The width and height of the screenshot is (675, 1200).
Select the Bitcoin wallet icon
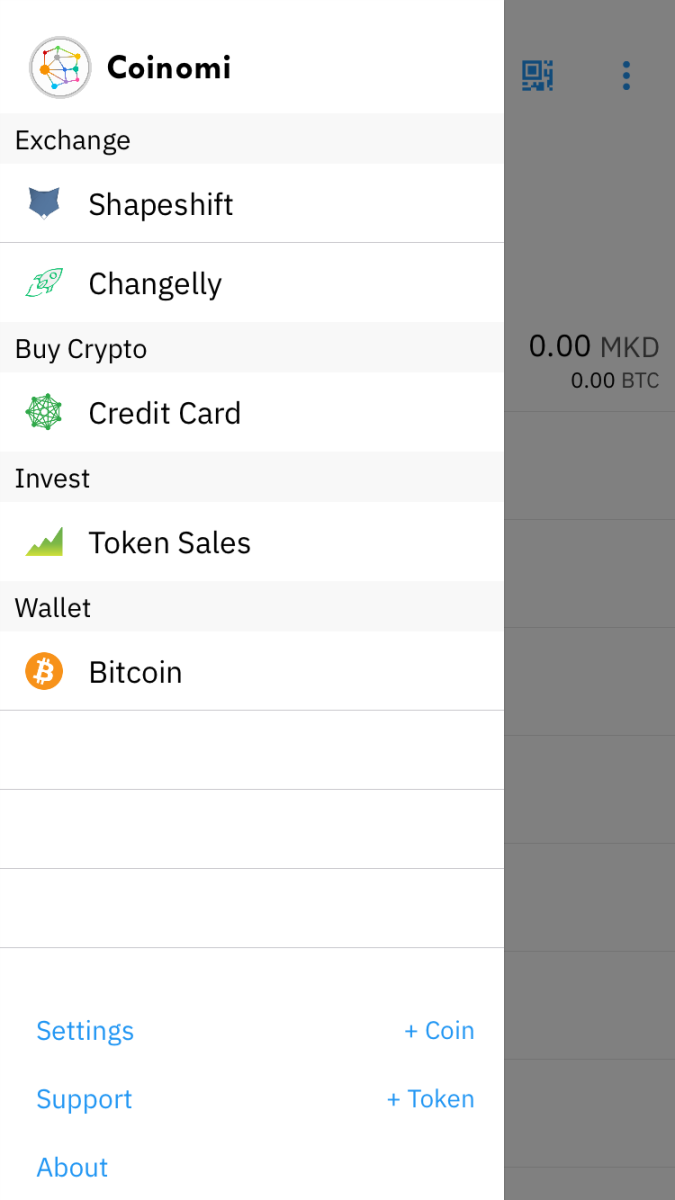[x=43, y=671]
